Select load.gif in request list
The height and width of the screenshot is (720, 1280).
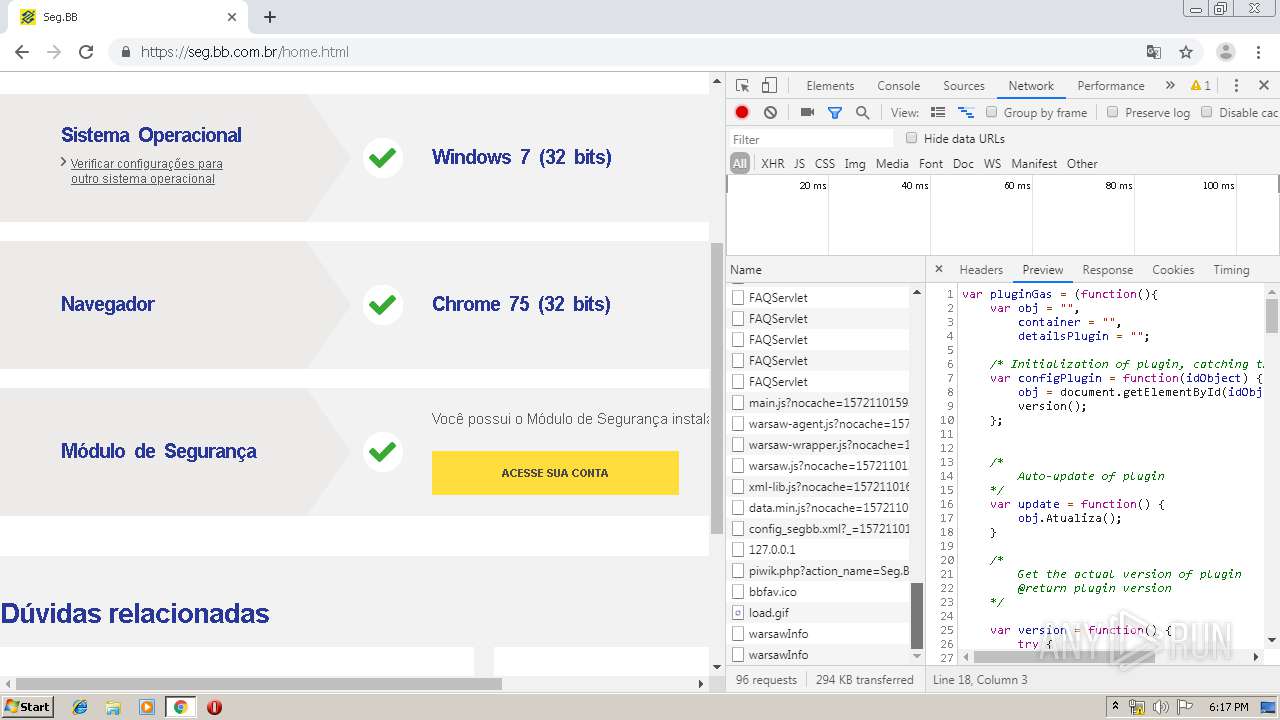point(769,613)
